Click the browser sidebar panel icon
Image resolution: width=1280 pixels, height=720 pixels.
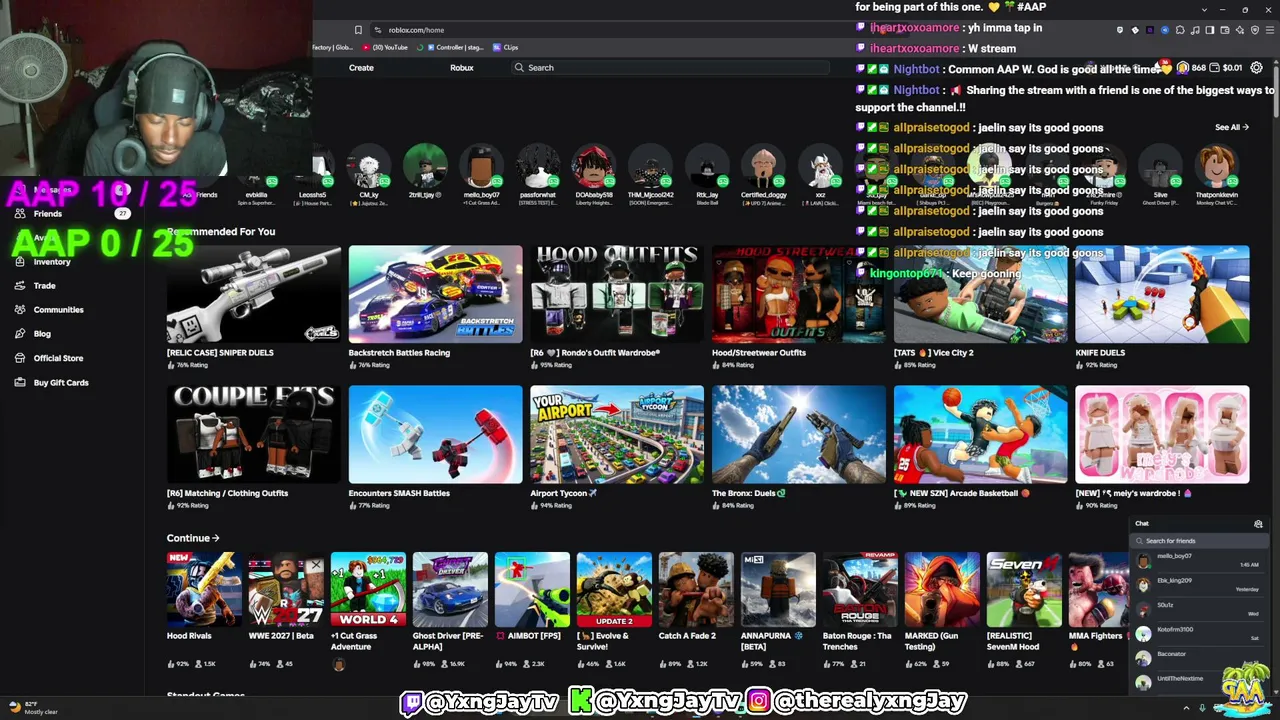[x=1210, y=30]
